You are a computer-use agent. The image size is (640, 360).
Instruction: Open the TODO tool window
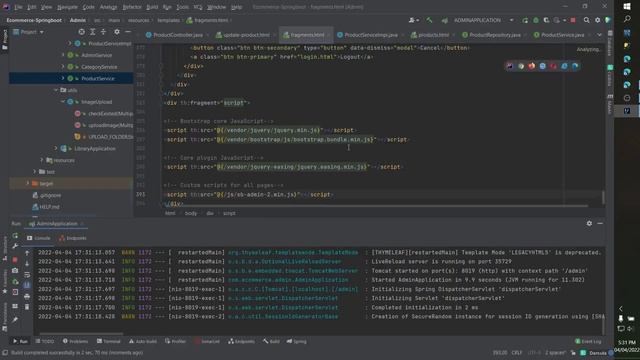coord(44,341)
